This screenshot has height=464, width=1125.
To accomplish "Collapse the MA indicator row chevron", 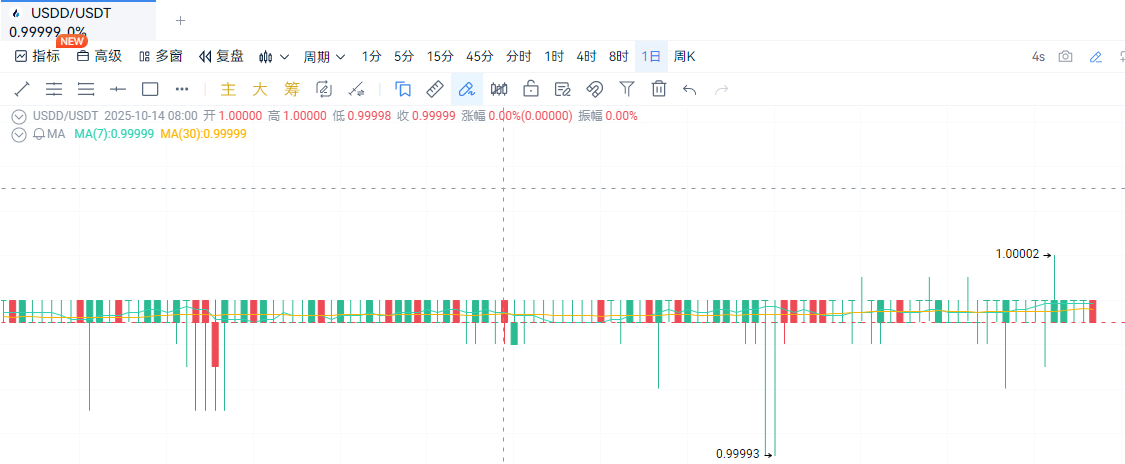I will [19, 134].
